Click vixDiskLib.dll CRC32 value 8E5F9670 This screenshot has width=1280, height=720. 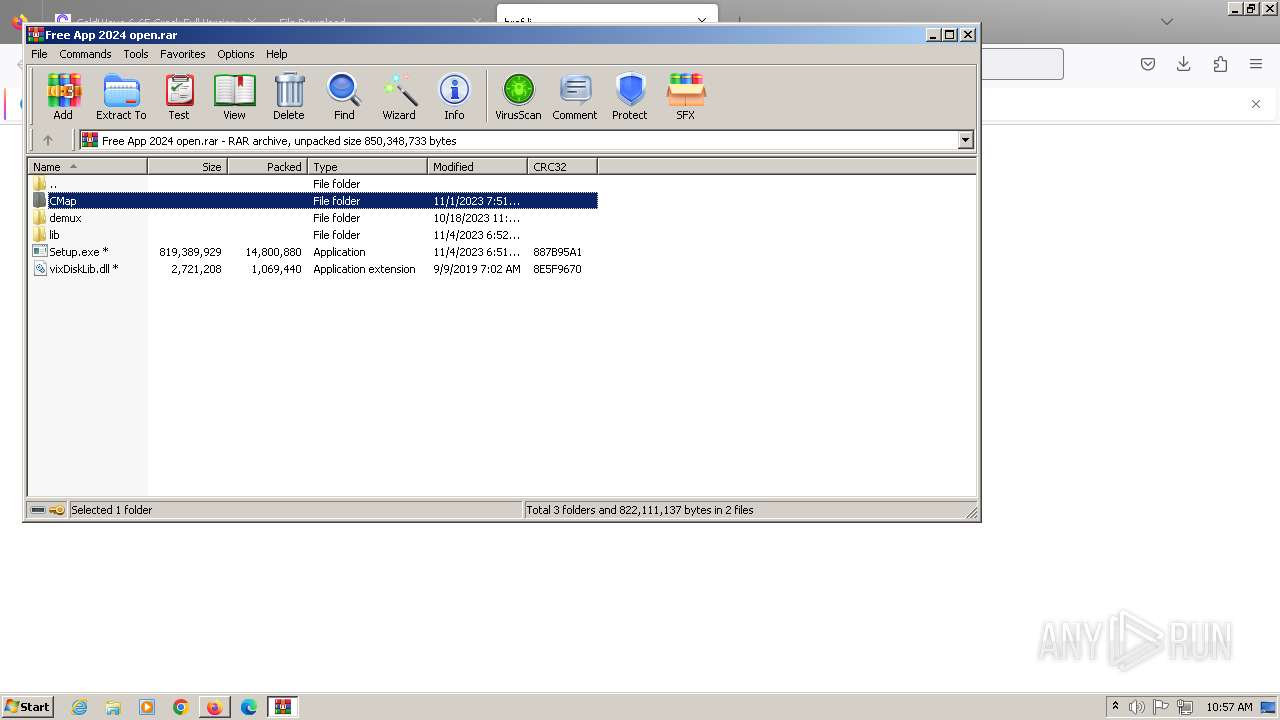557,269
